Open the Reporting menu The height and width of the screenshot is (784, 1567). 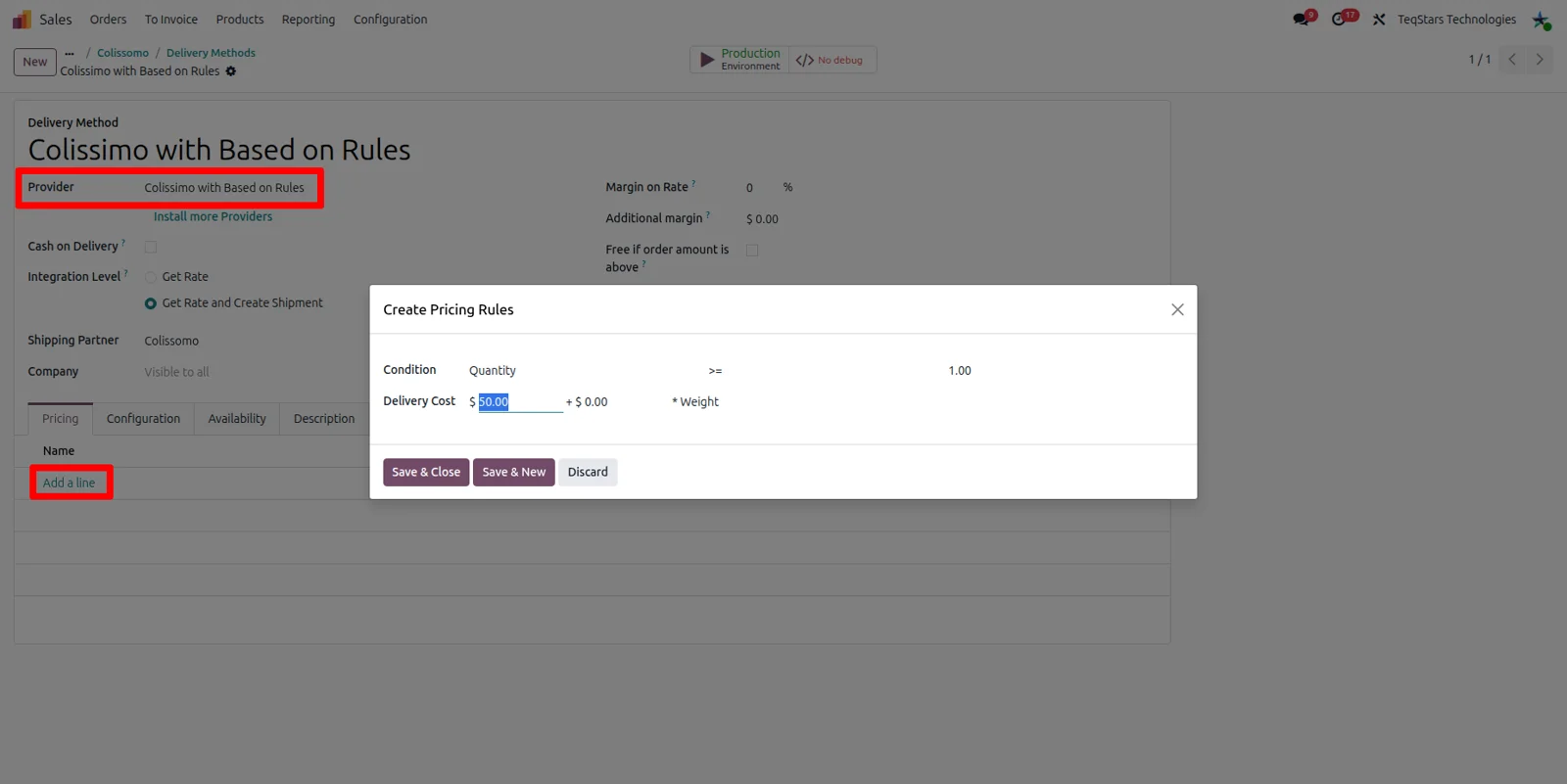(x=309, y=20)
